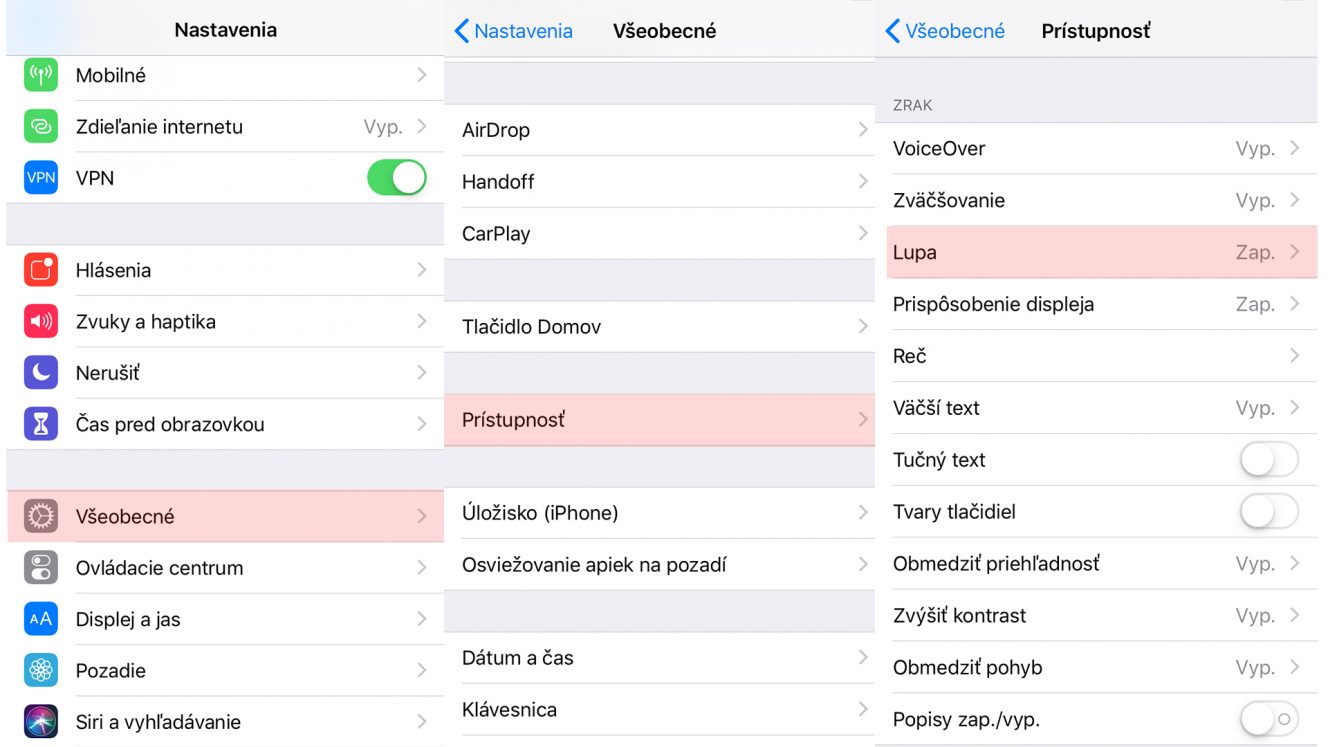Select the VoiceOver menu entry

[x=1096, y=149]
